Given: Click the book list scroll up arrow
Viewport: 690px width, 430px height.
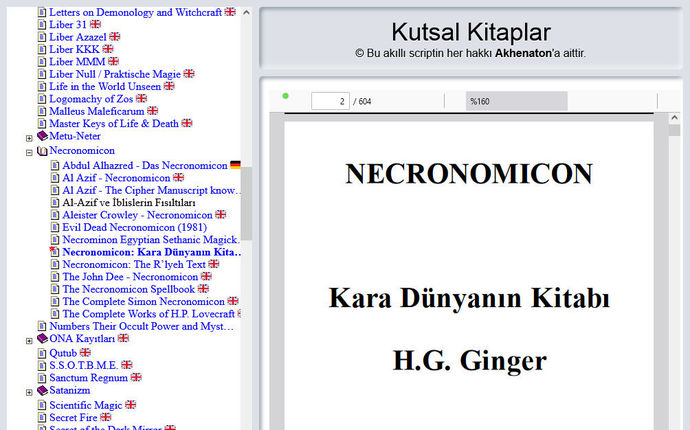Looking at the screenshot, I should click(246, 13).
